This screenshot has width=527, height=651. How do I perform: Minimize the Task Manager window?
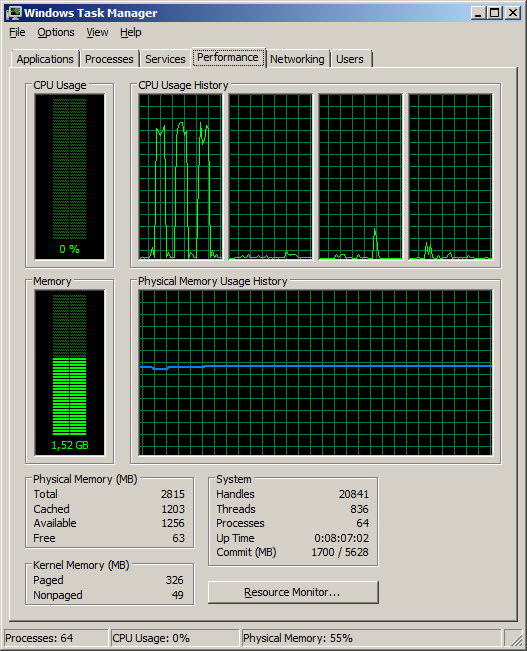[x=479, y=13]
